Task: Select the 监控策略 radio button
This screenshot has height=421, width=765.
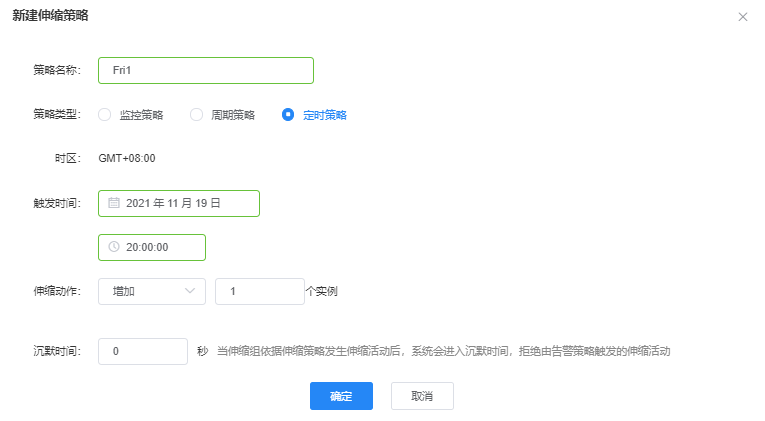Action: pyautogui.click(x=105, y=115)
